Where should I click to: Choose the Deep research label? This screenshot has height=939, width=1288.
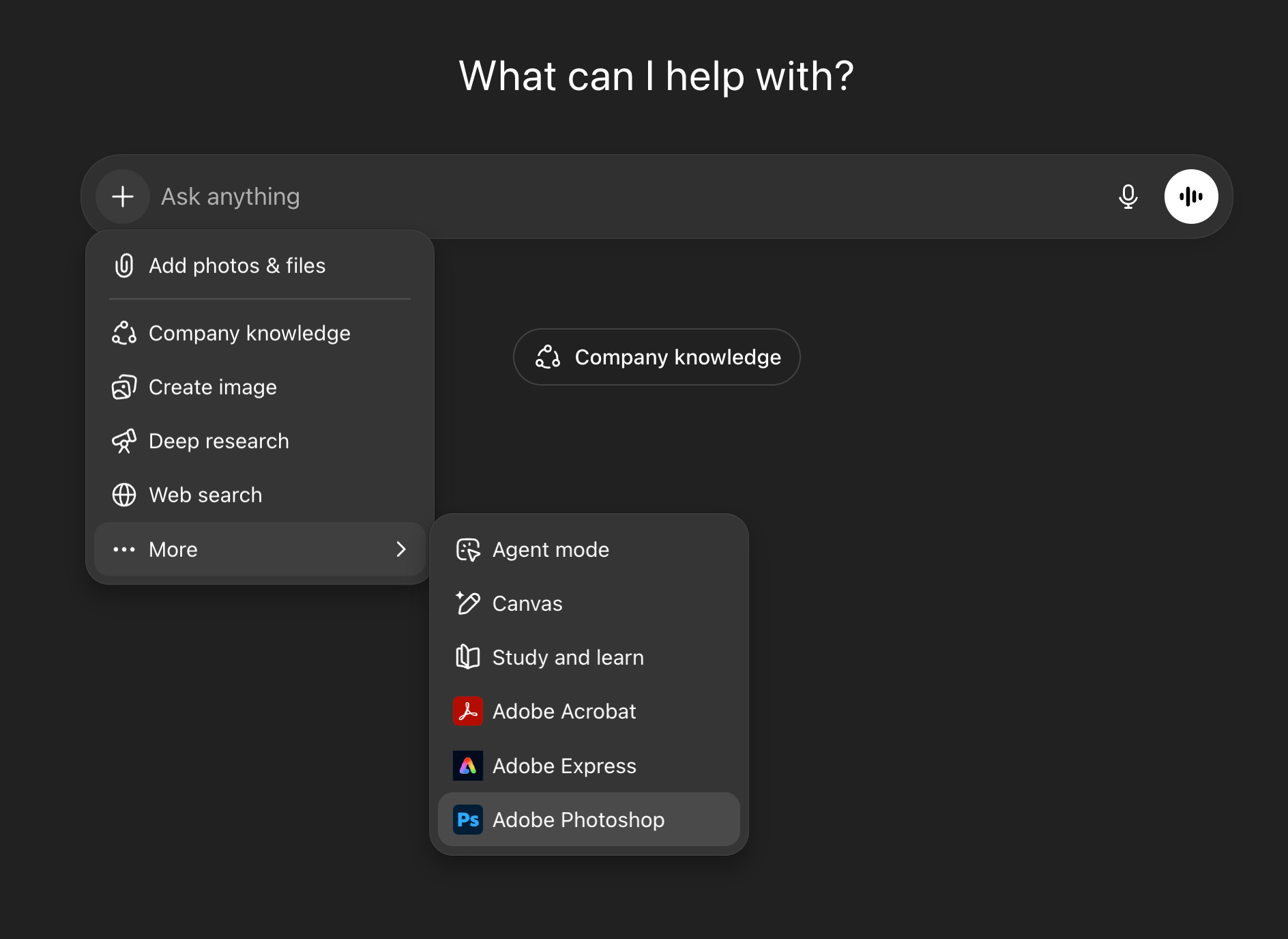219,441
